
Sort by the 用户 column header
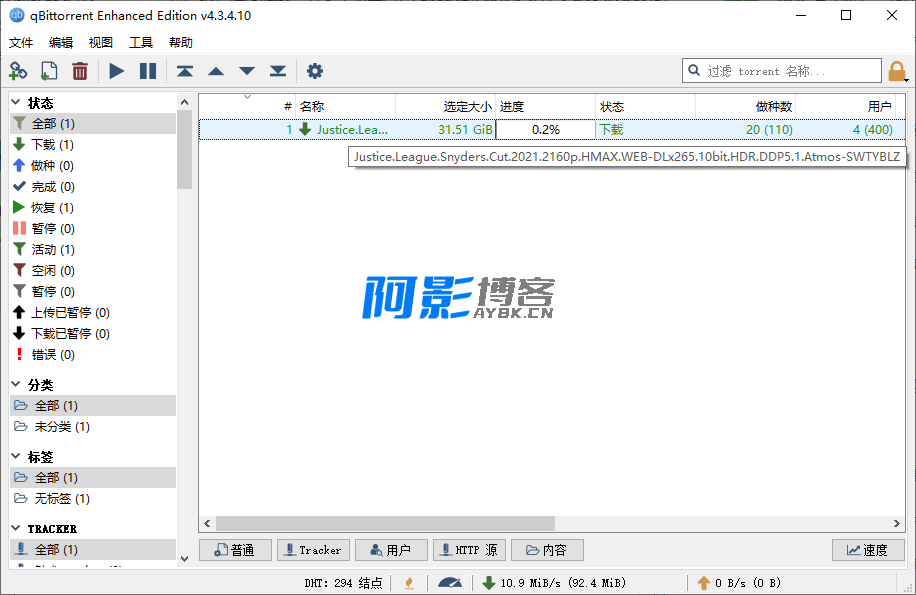click(845, 106)
